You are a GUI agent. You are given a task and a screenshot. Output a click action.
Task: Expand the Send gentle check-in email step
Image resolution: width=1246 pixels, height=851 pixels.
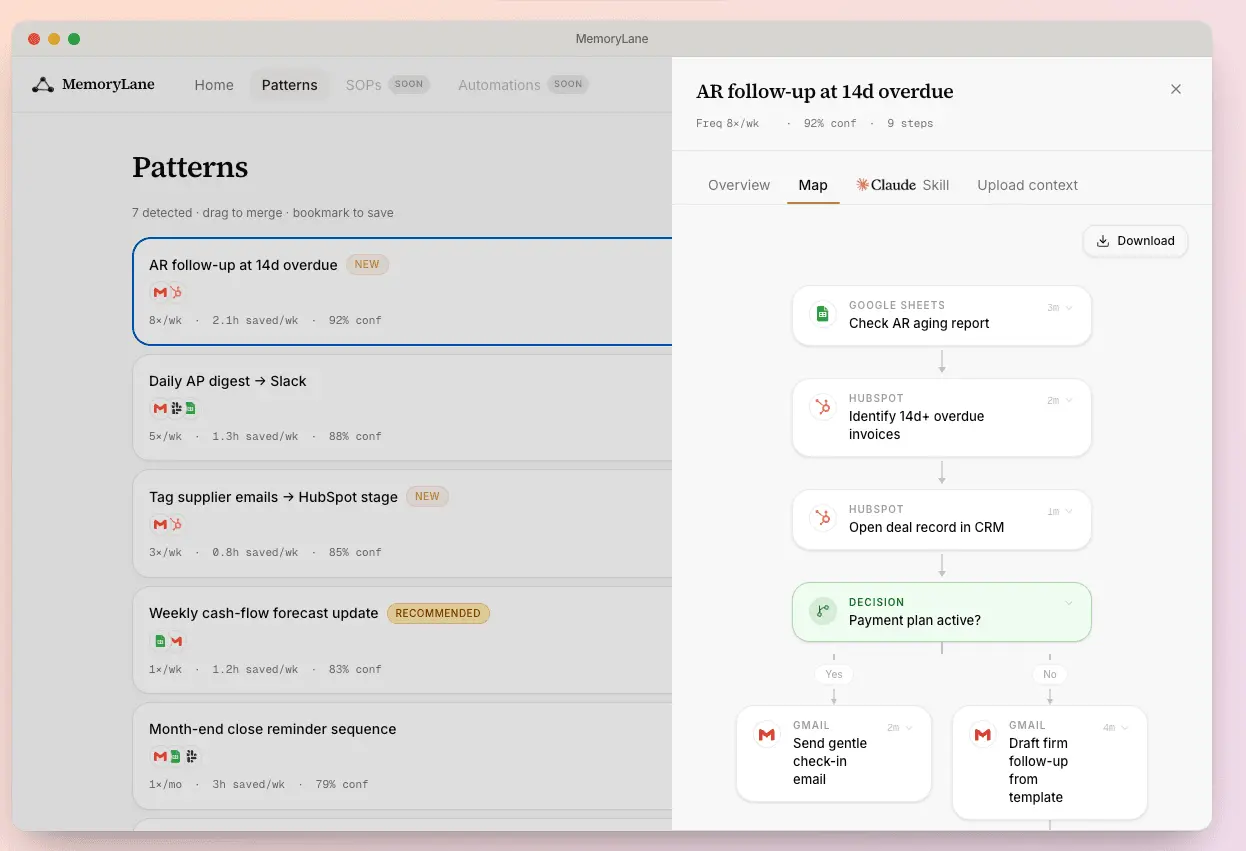(909, 728)
